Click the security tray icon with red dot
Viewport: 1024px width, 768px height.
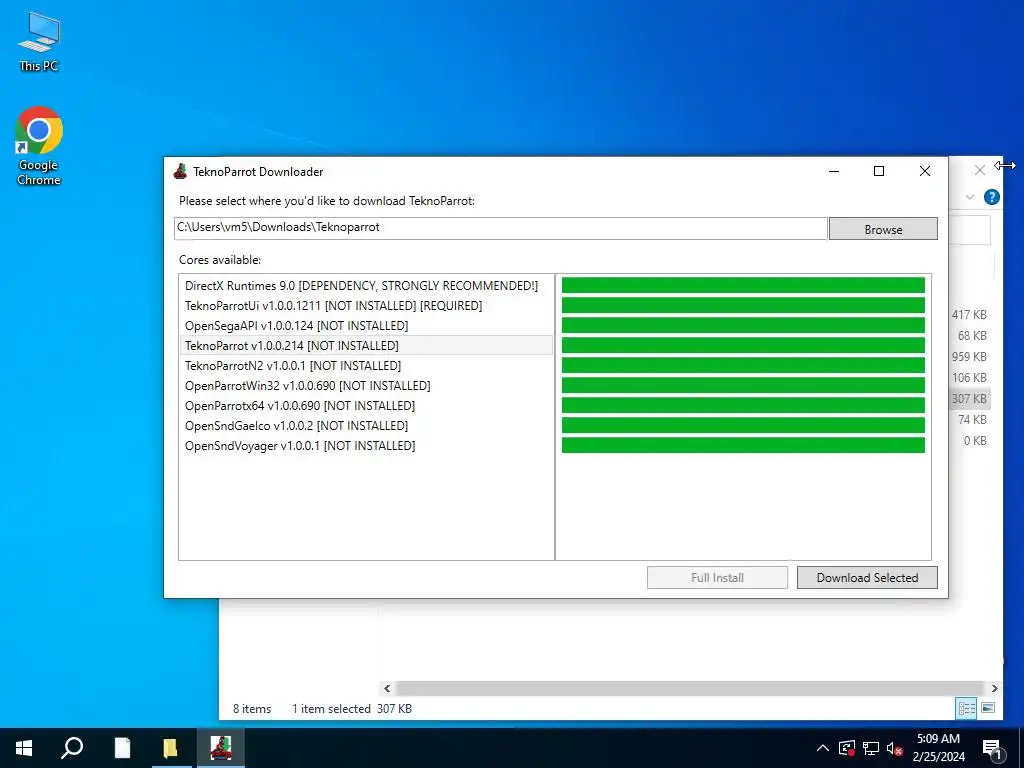click(847, 748)
